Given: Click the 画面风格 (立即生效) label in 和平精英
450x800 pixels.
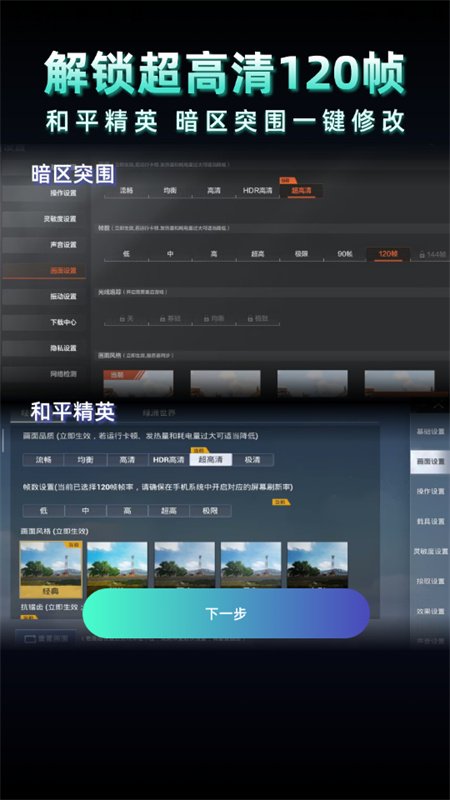Looking at the screenshot, I should coord(55,531).
